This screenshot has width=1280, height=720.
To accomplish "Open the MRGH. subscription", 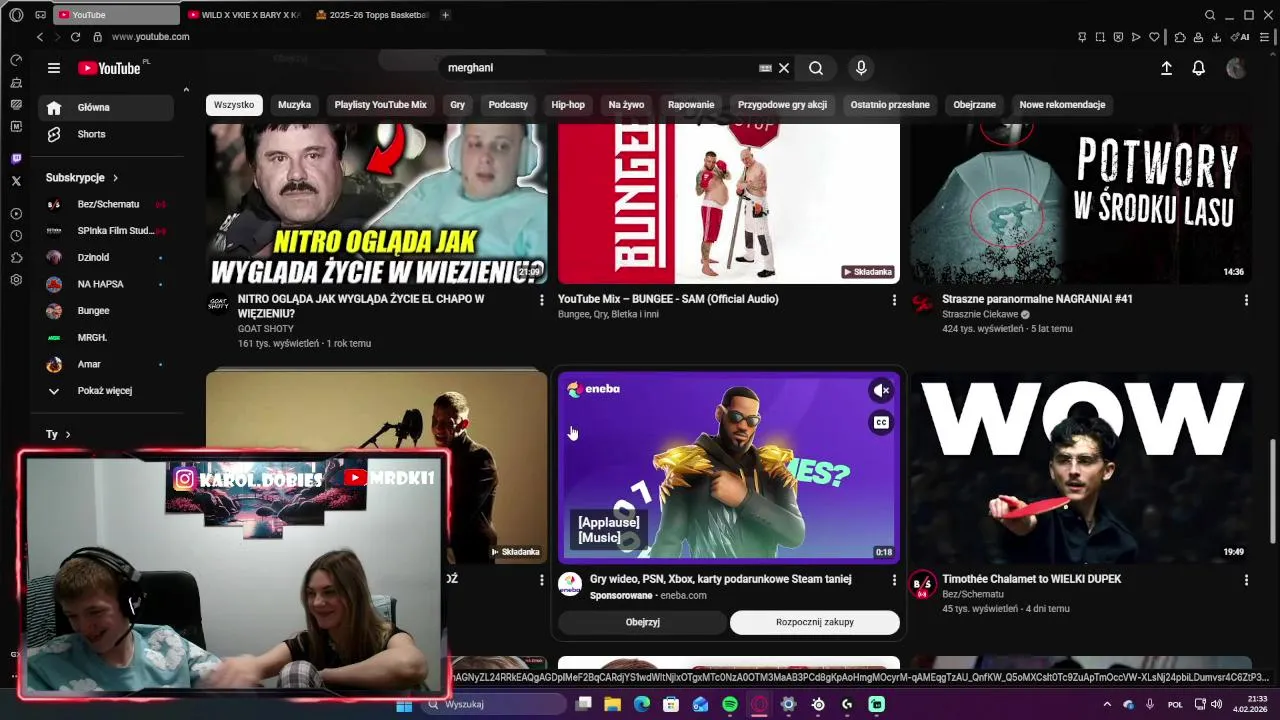I will pos(108,337).
